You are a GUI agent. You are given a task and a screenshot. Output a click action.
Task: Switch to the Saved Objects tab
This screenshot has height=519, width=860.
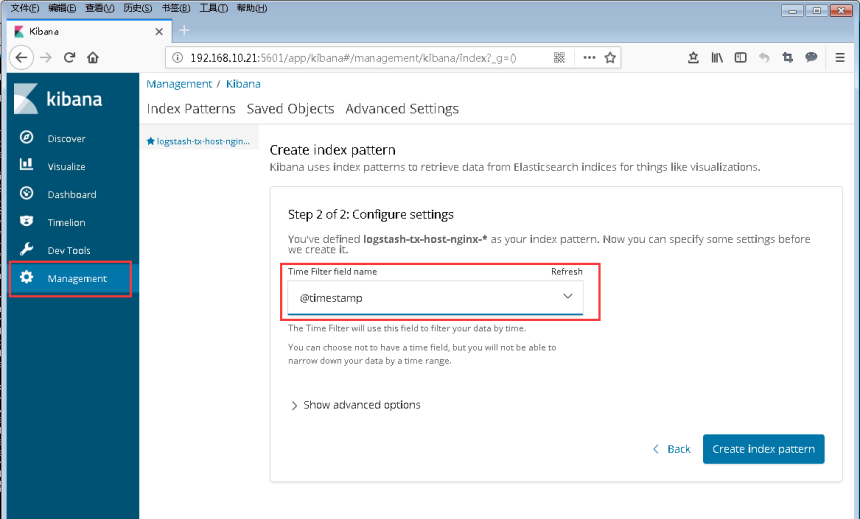(290, 109)
